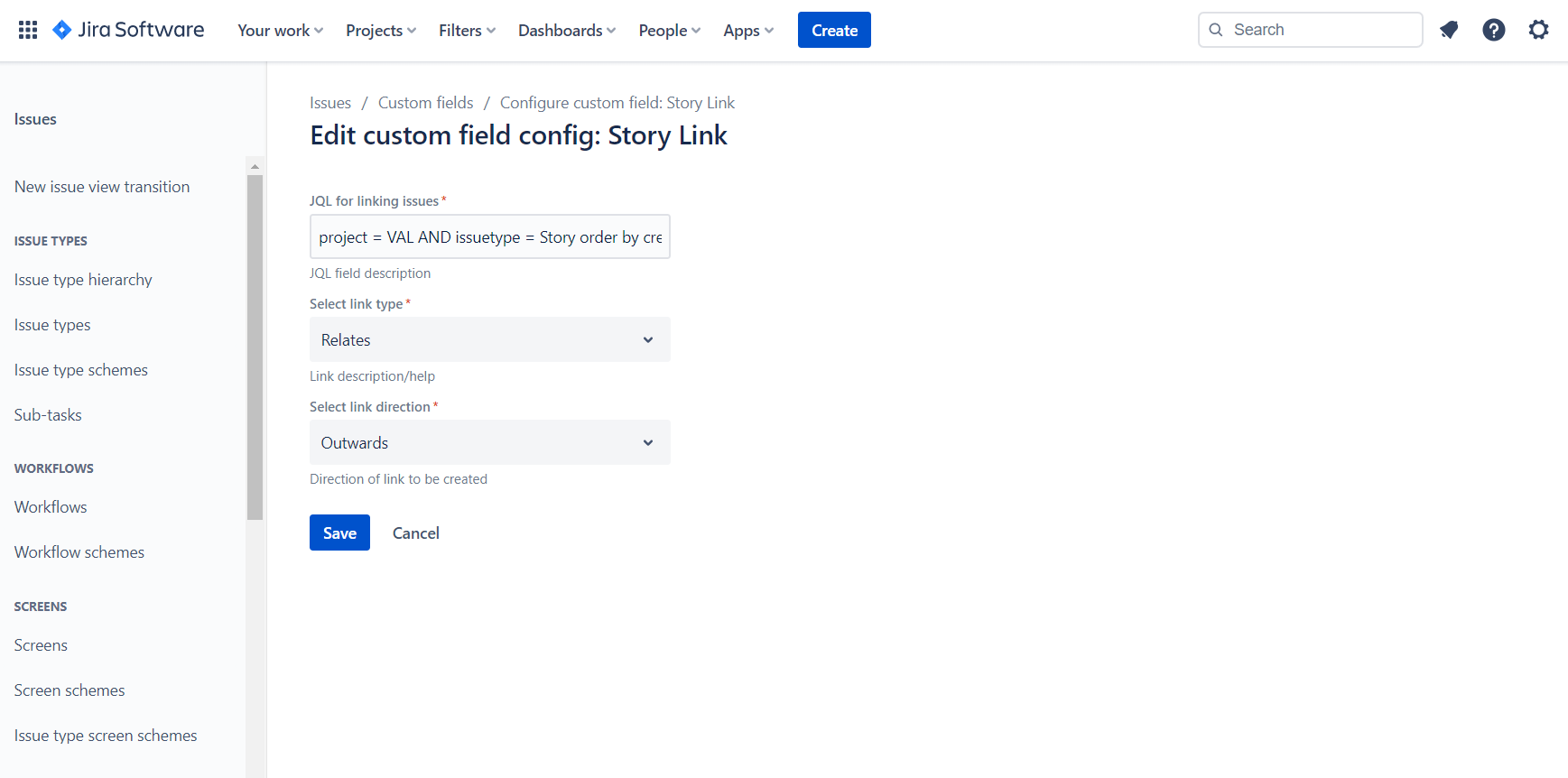
Task: Open Workflow schemes in sidebar
Action: coord(79,552)
